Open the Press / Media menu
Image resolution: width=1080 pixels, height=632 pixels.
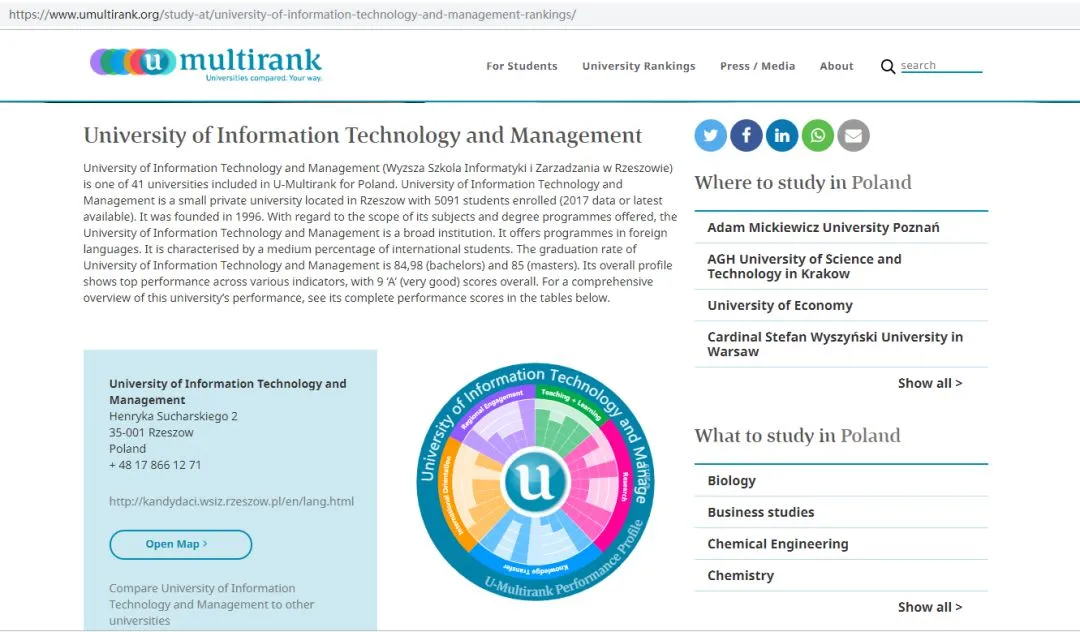[x=757, y=66]
